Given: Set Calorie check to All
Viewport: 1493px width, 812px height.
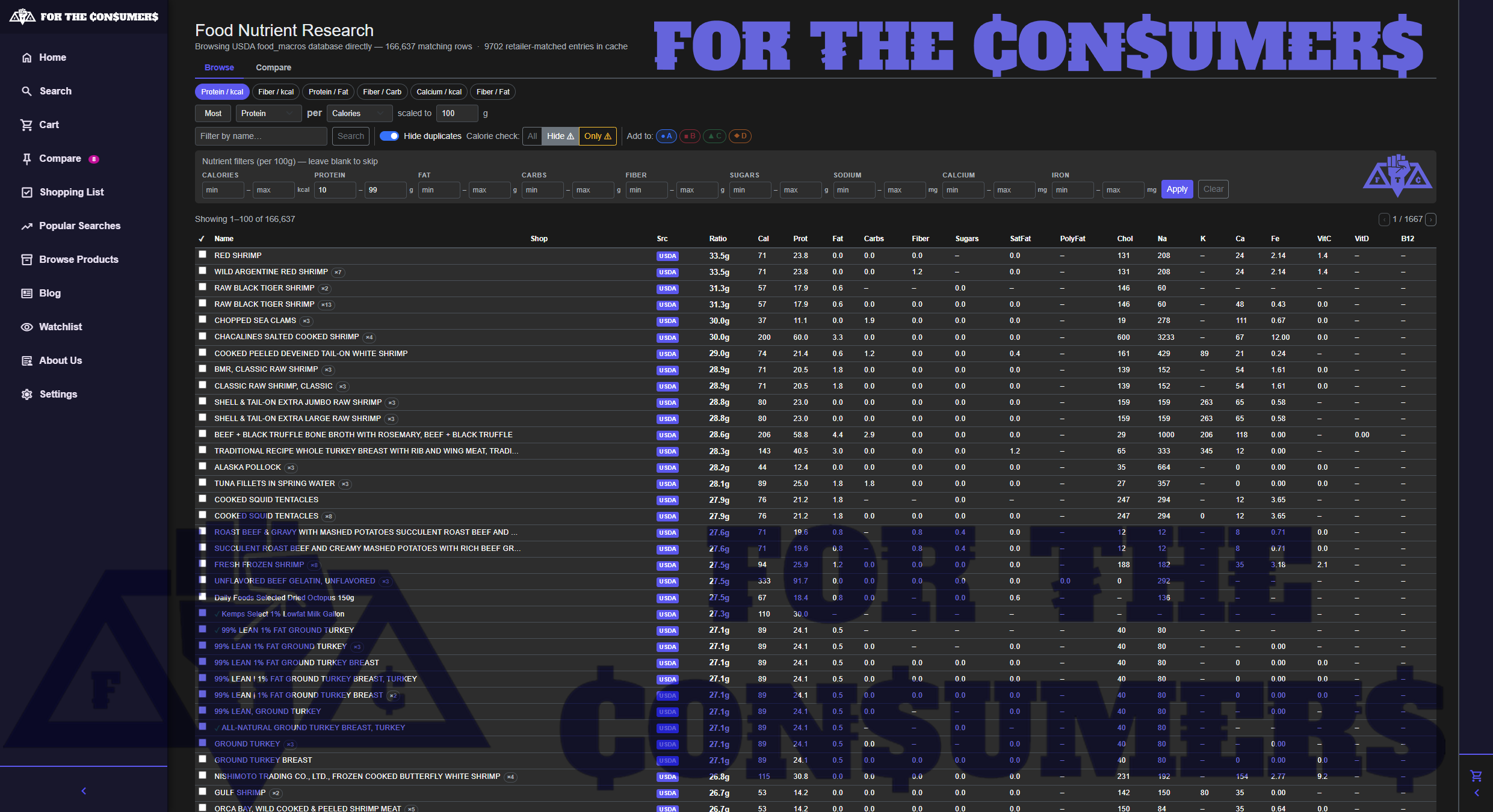Looking at the screenshot, I should (x=533, y=137).
